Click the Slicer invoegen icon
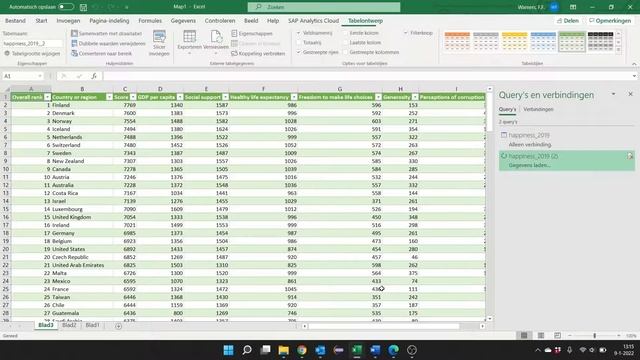This screenshot has width=640, height=360. point(159,38)
